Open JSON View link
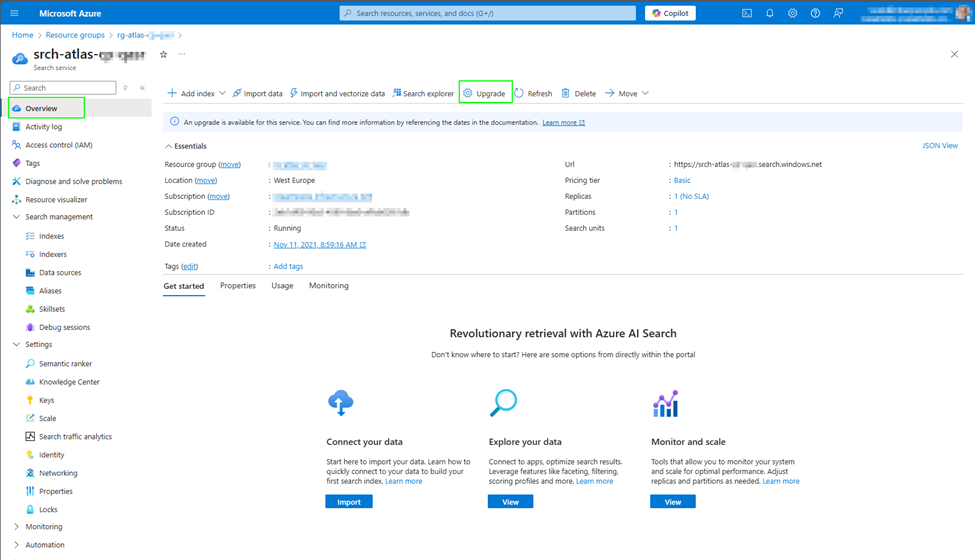 [940, 145]
